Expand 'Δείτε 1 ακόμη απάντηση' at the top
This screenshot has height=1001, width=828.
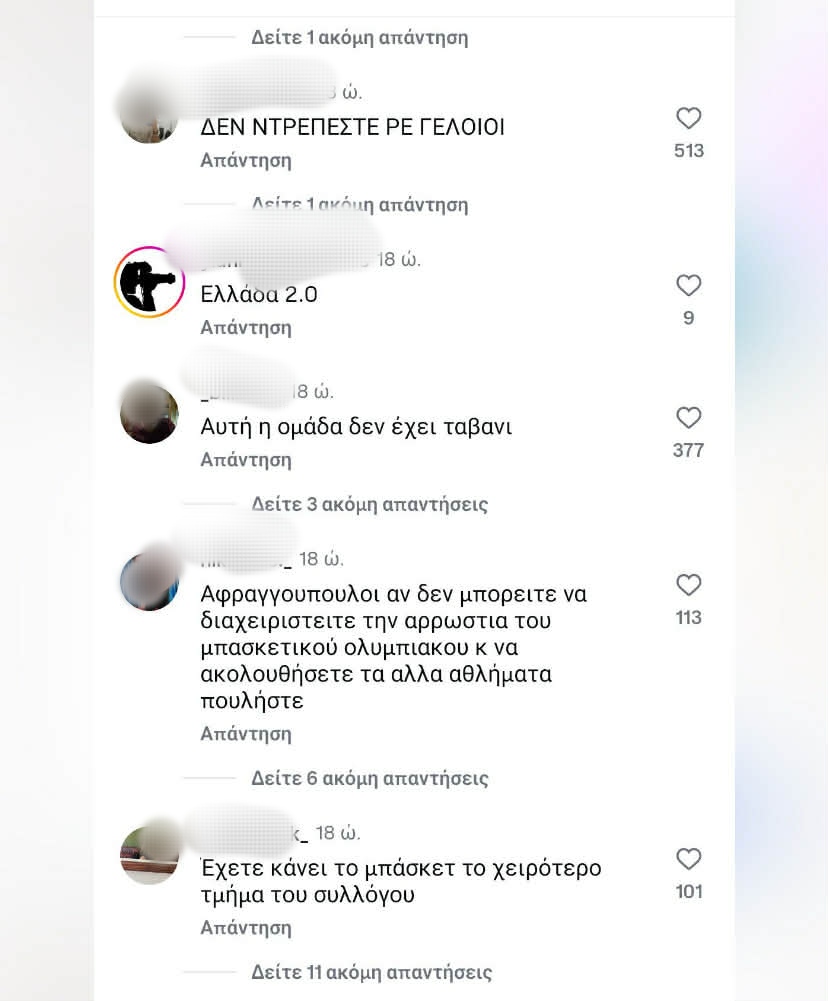coord(359,38)
